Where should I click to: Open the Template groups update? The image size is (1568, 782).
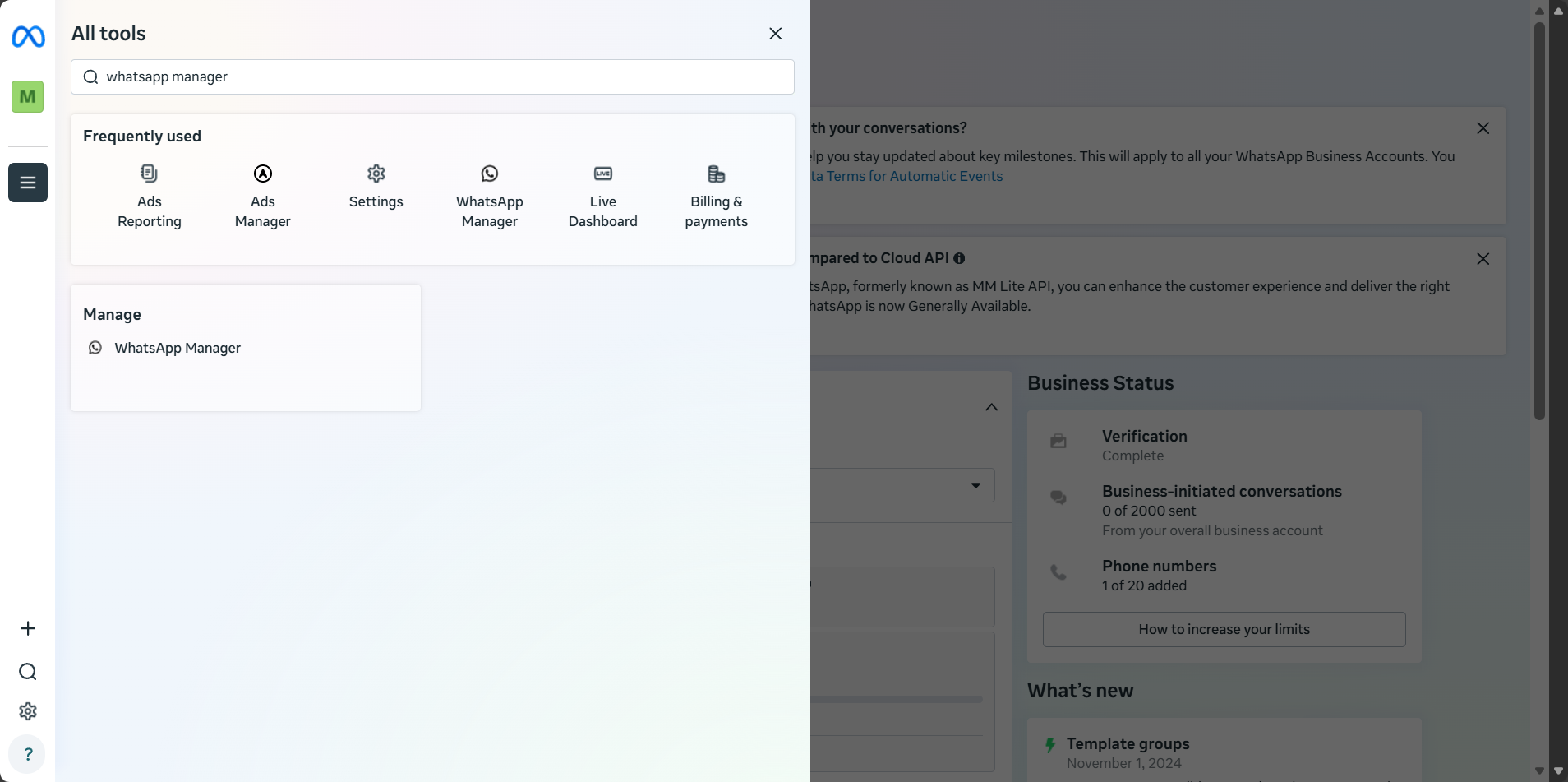pos(1128,744)
